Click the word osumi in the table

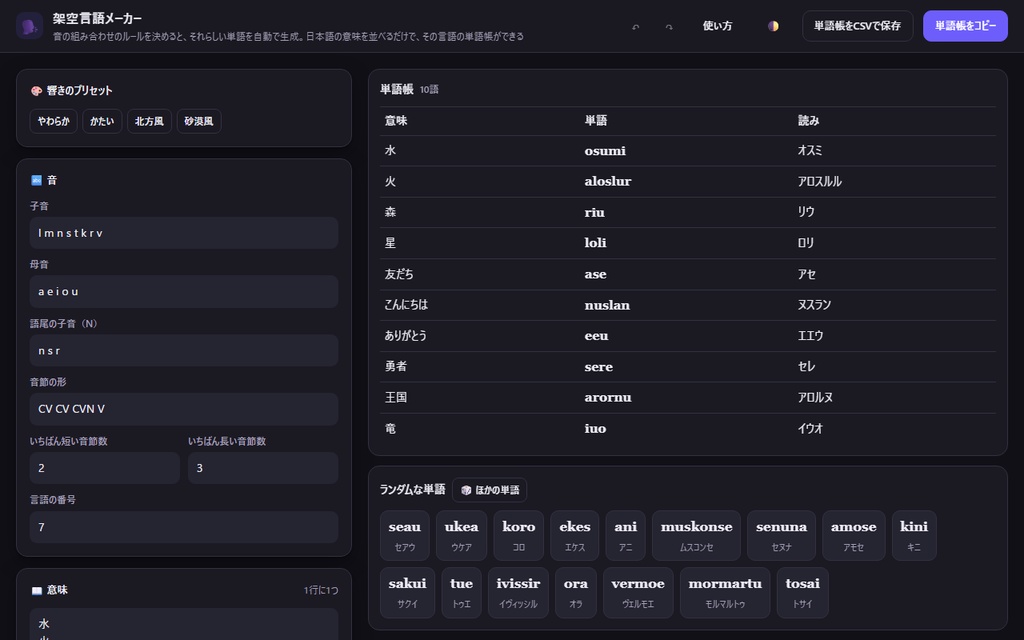[605, 151]
